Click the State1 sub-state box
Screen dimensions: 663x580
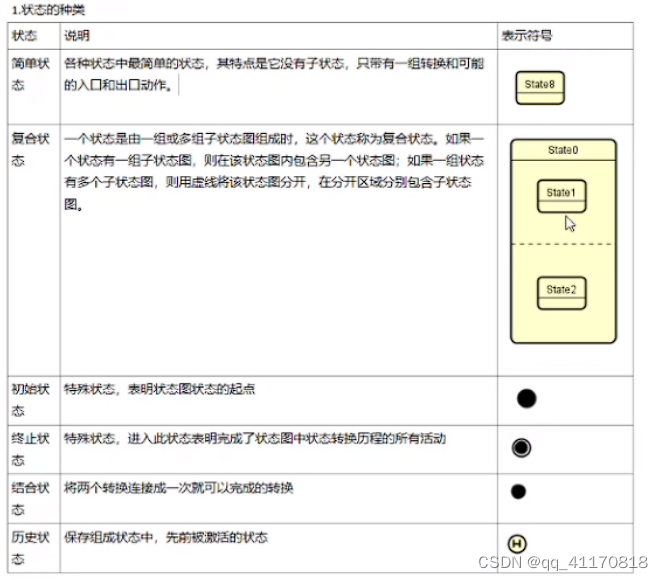(x=562, y=196)
